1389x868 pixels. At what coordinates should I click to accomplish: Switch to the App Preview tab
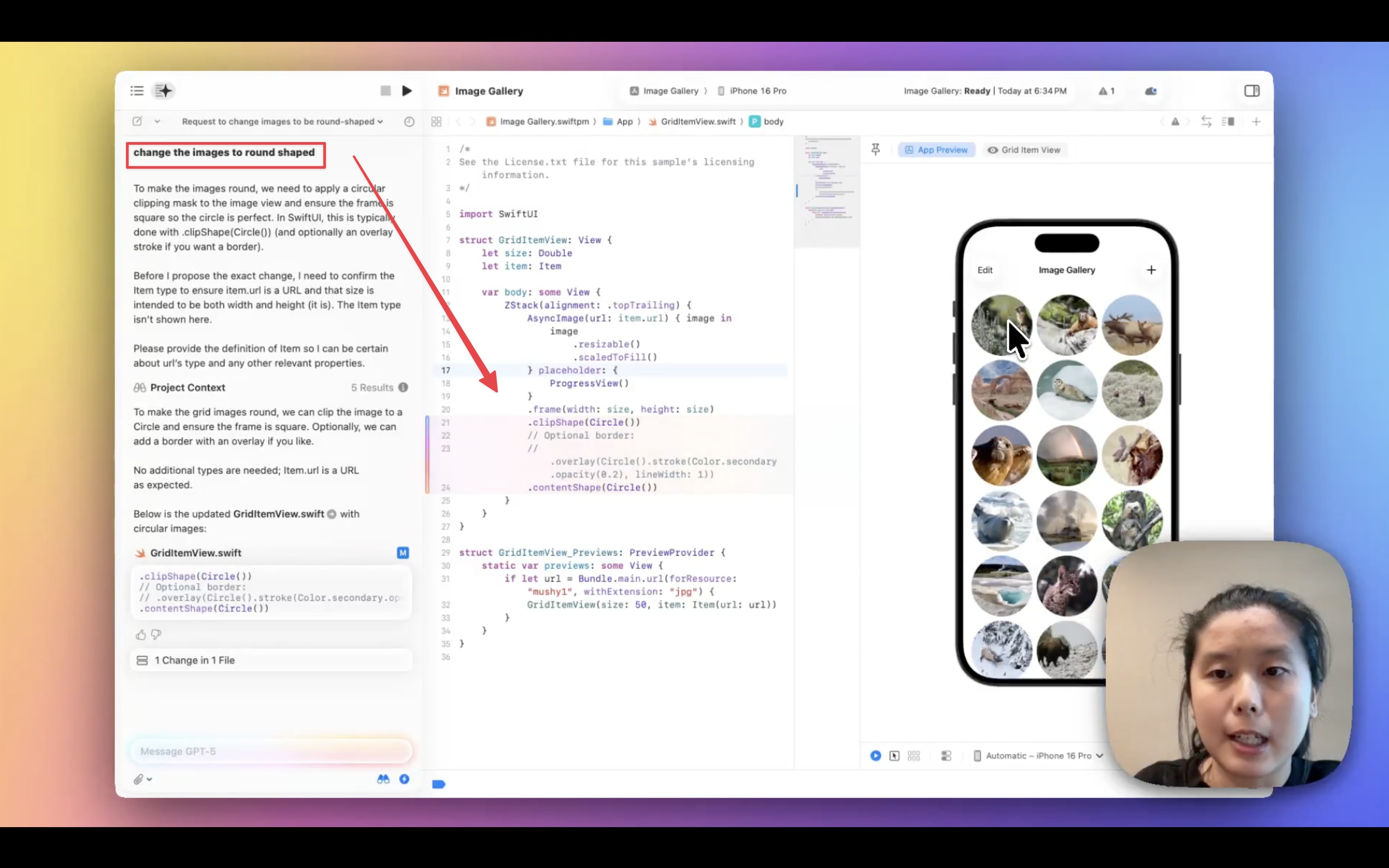(x=936, y=150)
